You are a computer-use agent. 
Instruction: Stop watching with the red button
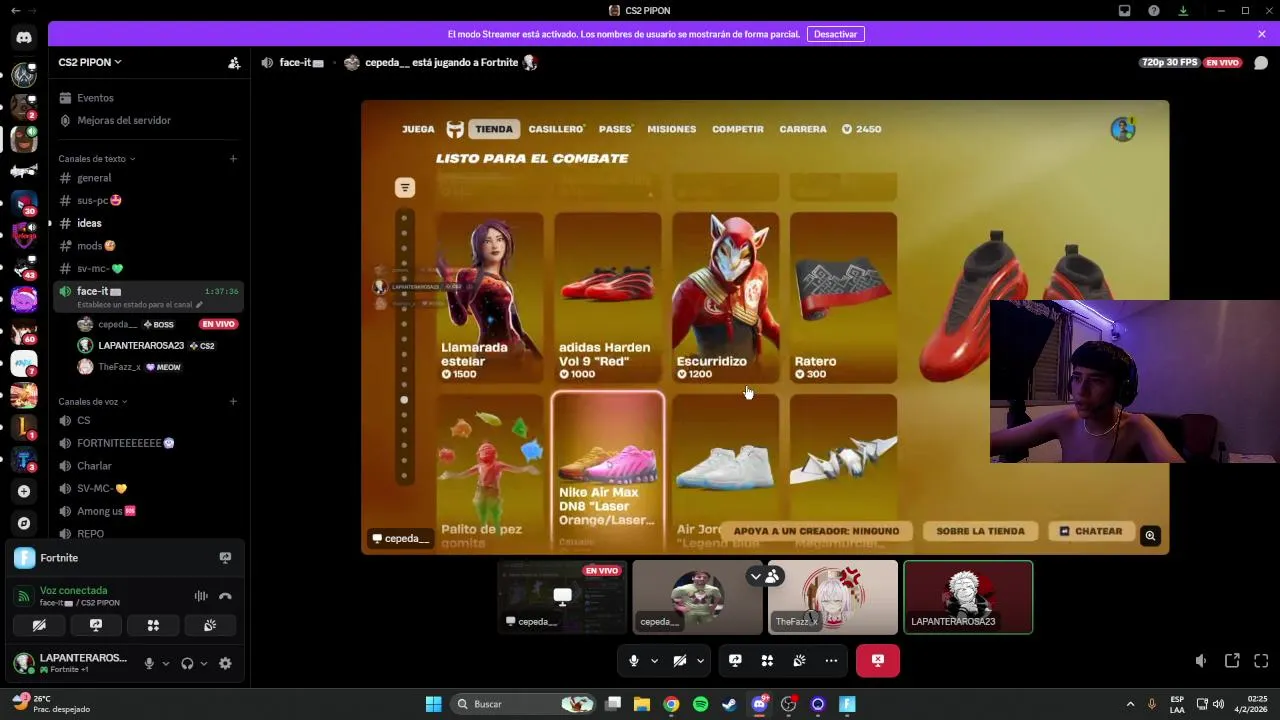click(x=878, y=660)
